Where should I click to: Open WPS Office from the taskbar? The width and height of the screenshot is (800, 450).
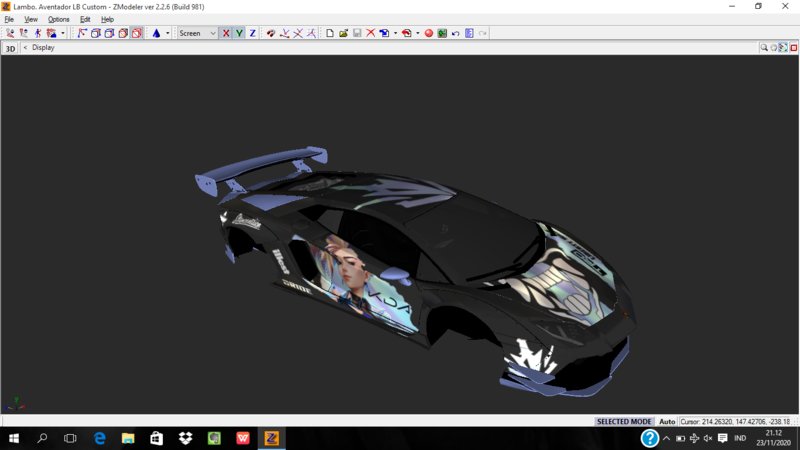[x=243, y=438]
